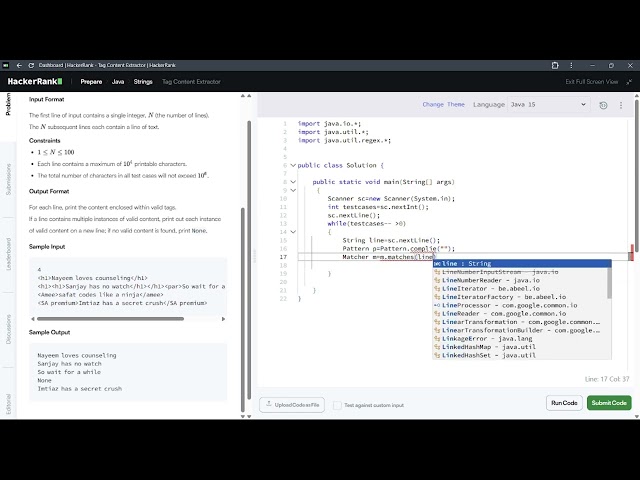Viewport: 640px width, 480px height.
Task: Open editor more options vertical dots
Action: 621,105
